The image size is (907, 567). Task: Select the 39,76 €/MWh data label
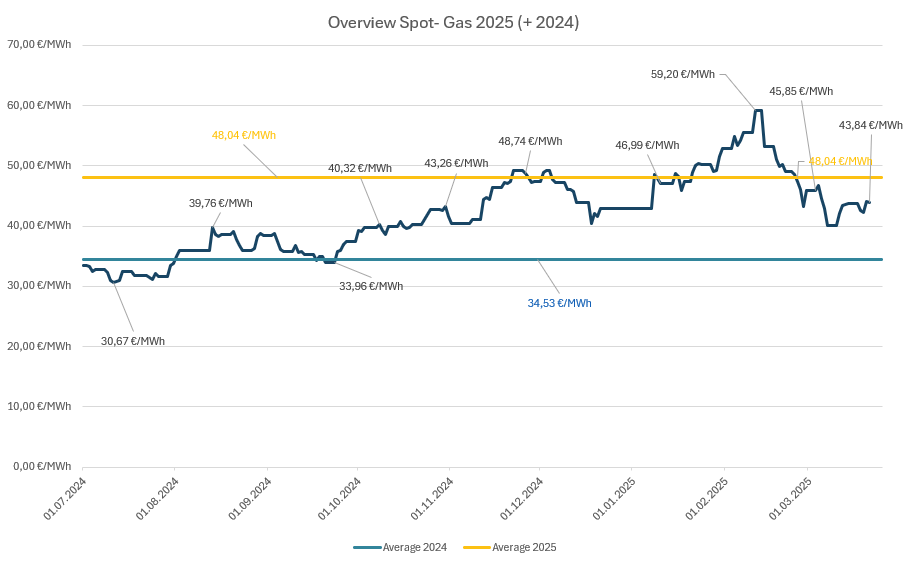pos(221,203)
